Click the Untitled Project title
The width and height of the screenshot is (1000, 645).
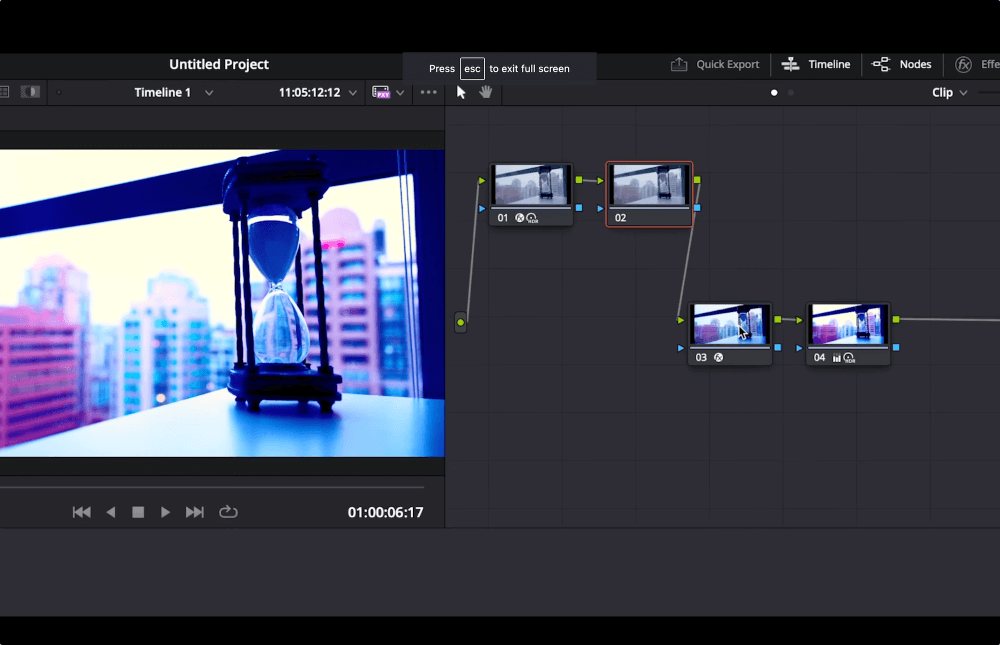click(219, 64)
